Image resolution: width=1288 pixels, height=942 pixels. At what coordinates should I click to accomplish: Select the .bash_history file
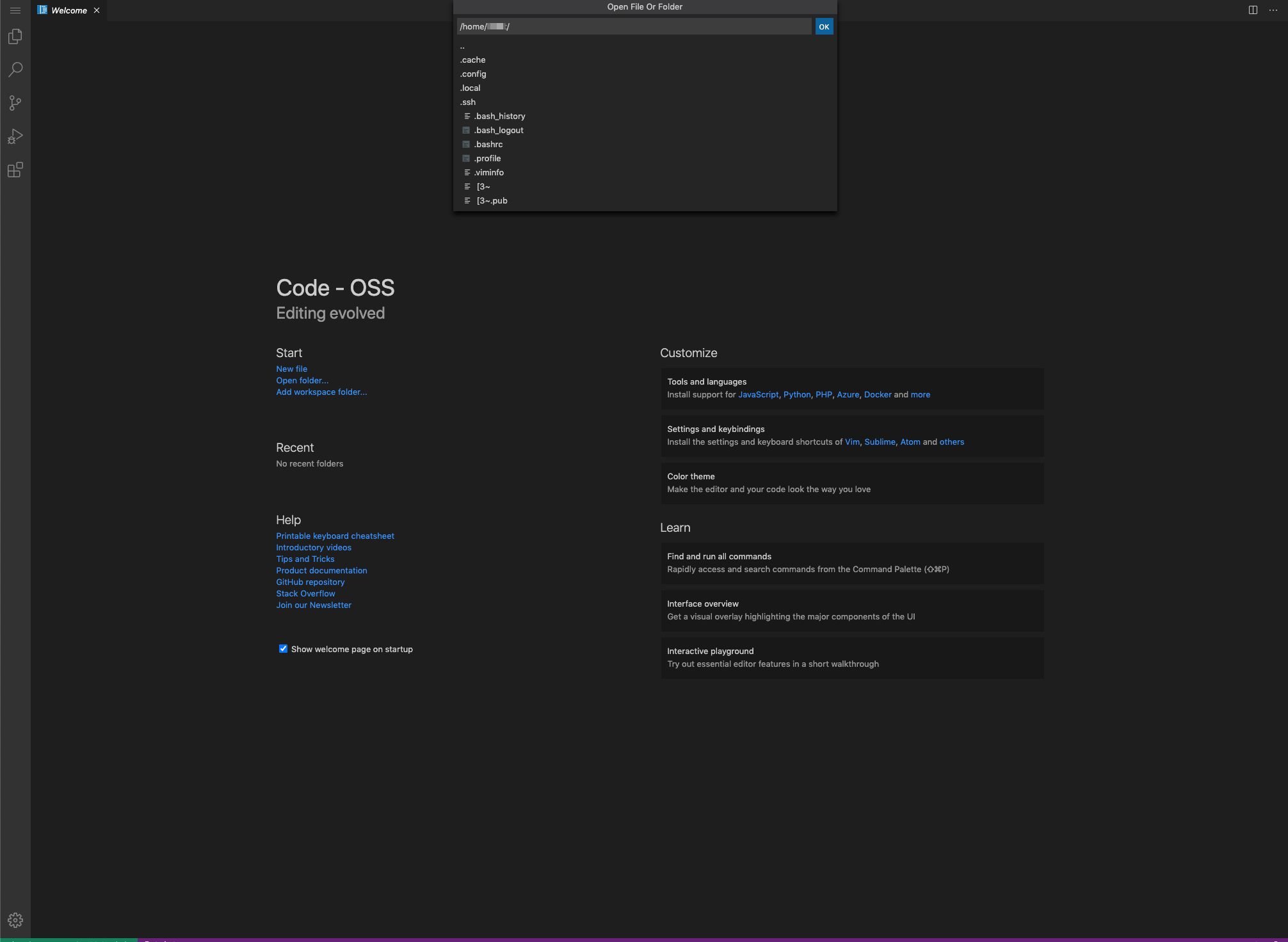(645, 116)
